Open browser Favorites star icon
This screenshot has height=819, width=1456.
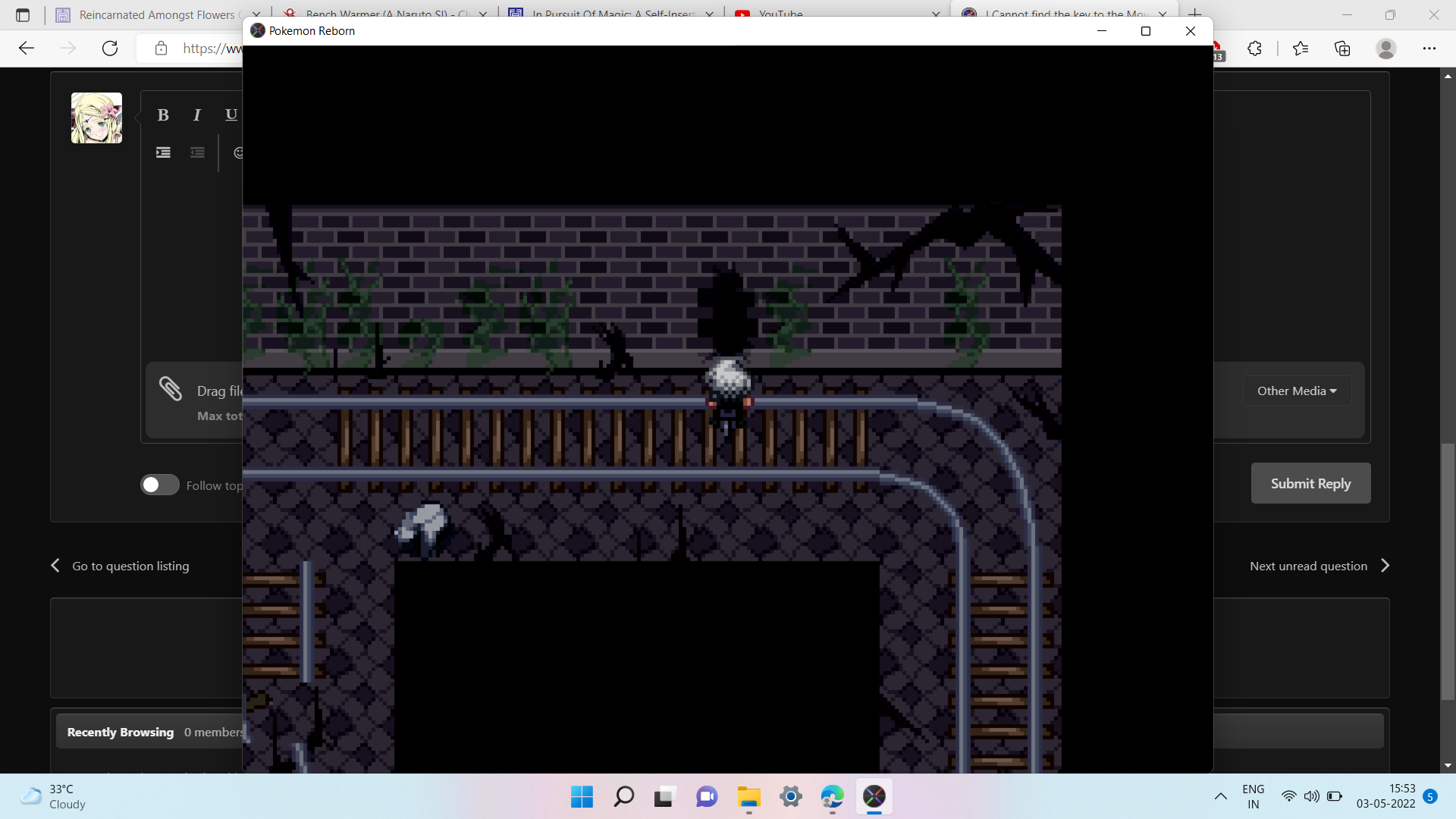click(1301, 49)
